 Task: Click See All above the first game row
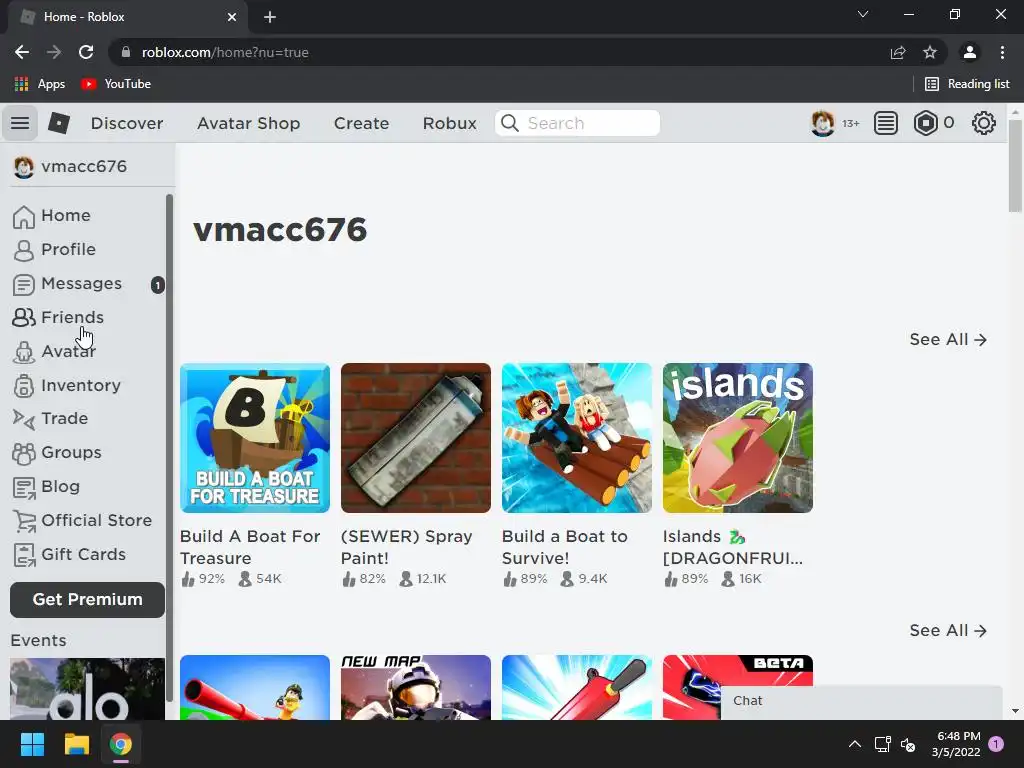[x=948, y=340]
